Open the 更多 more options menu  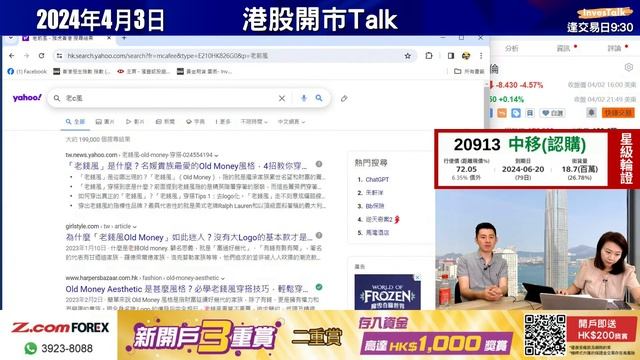(223, 122)
